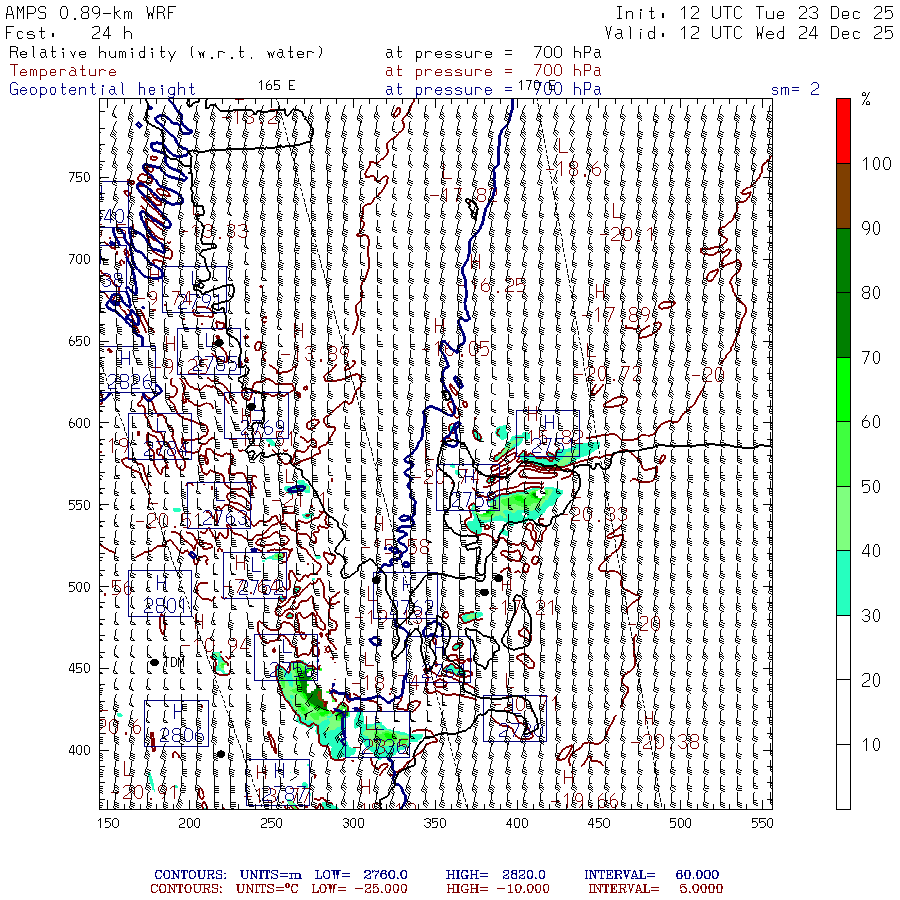Click the '%' unit label above the color bar
The width and height of the screenshot is (900, 900).
[866, 100]
